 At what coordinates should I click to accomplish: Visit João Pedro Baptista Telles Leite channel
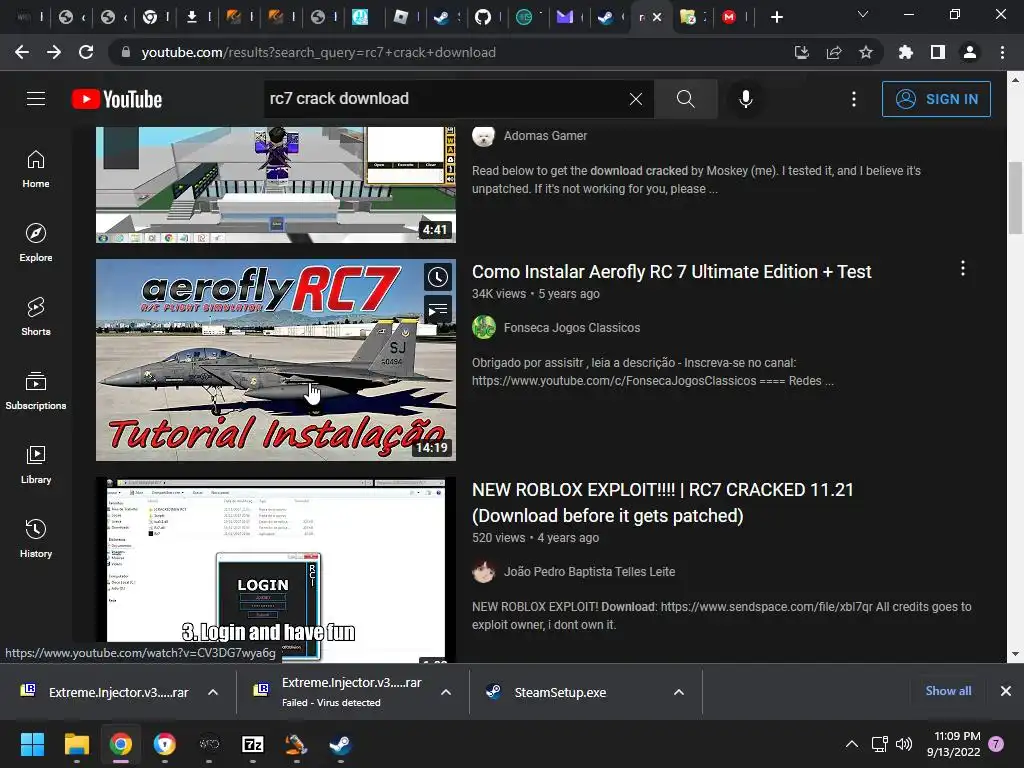[x=589, y=571]
